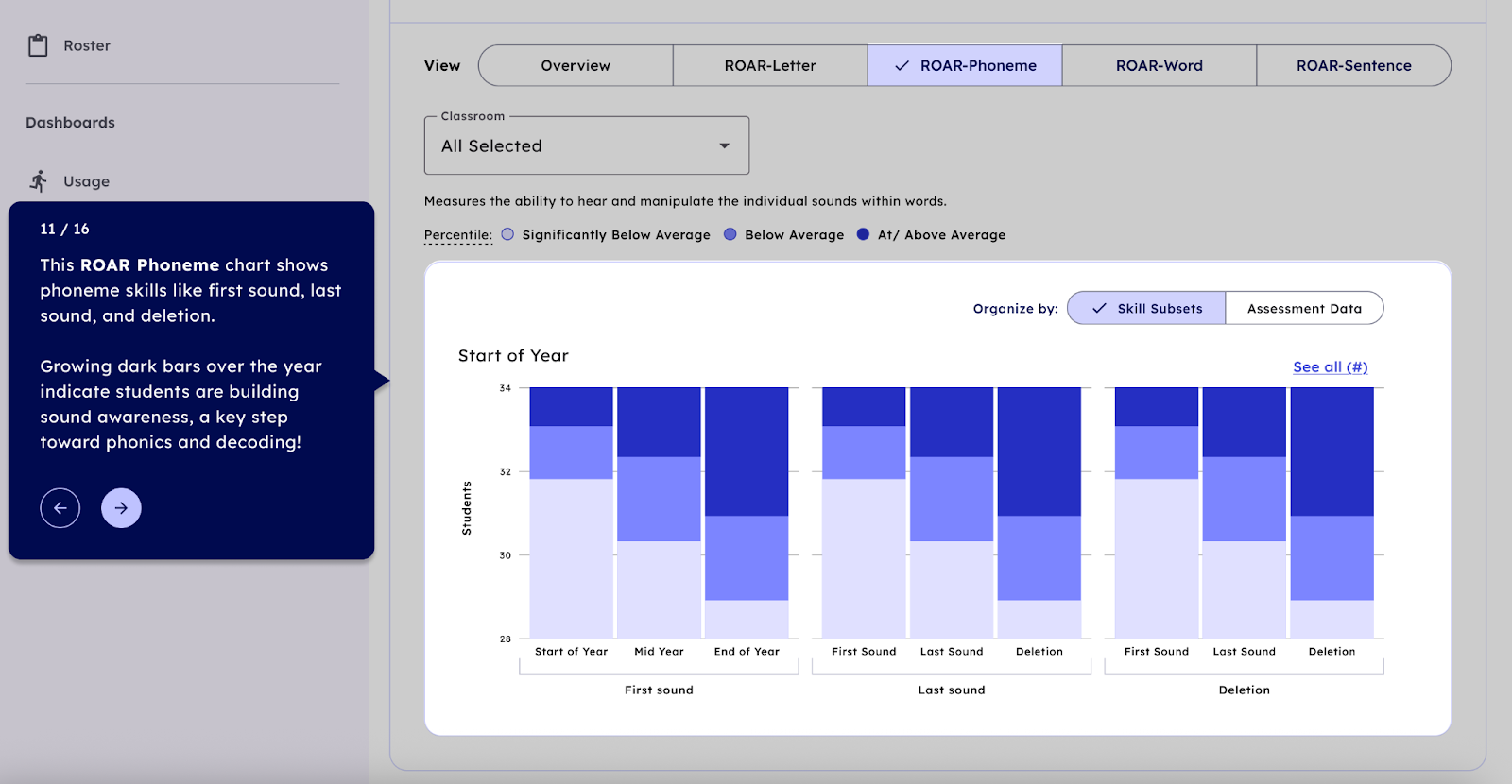Viewport: 1512px width, 784px height.
Task: Open the Classroom dropdown
Action: point(586,146)
